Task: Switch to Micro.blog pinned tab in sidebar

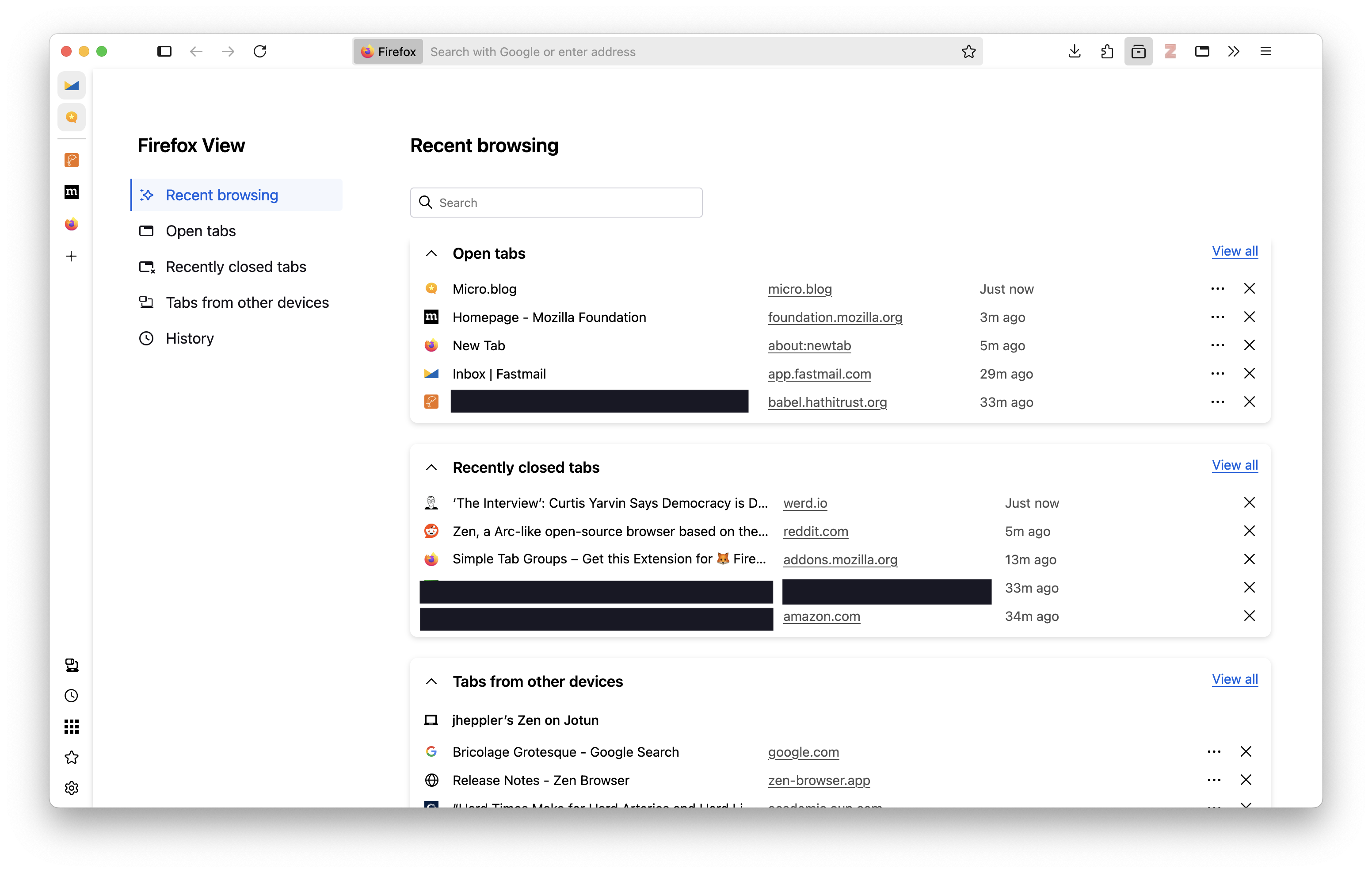Action: click(71, 117)
